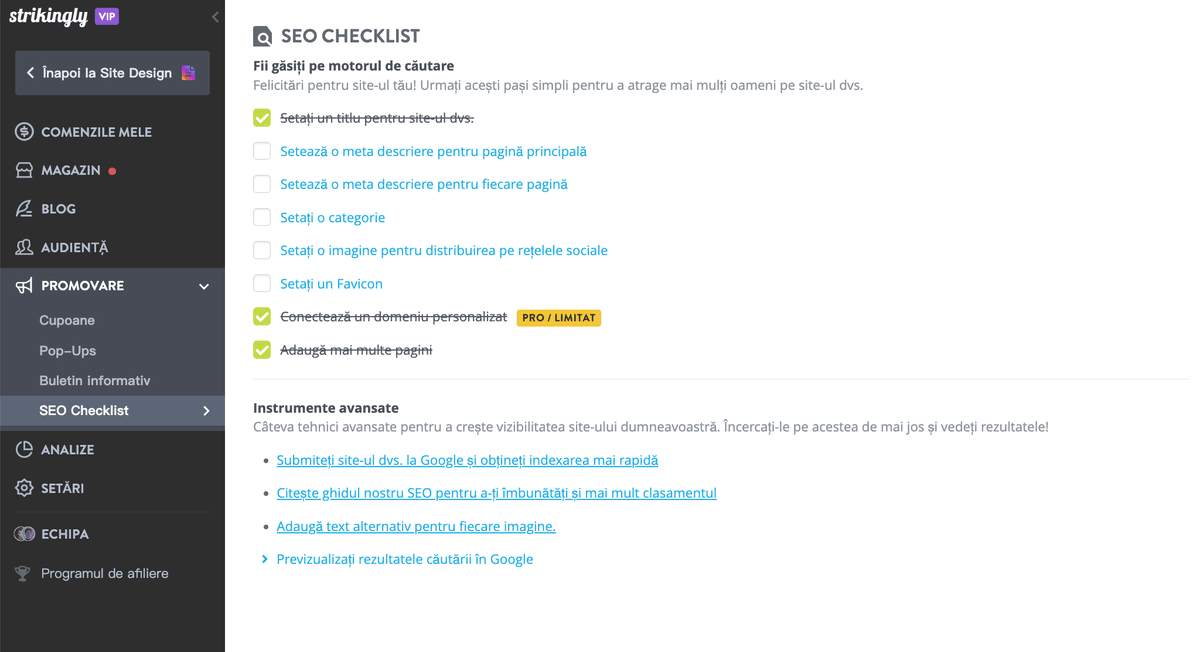
Task: Check the Setați un Favicon checkbox
Action: [x=261, y=283]
